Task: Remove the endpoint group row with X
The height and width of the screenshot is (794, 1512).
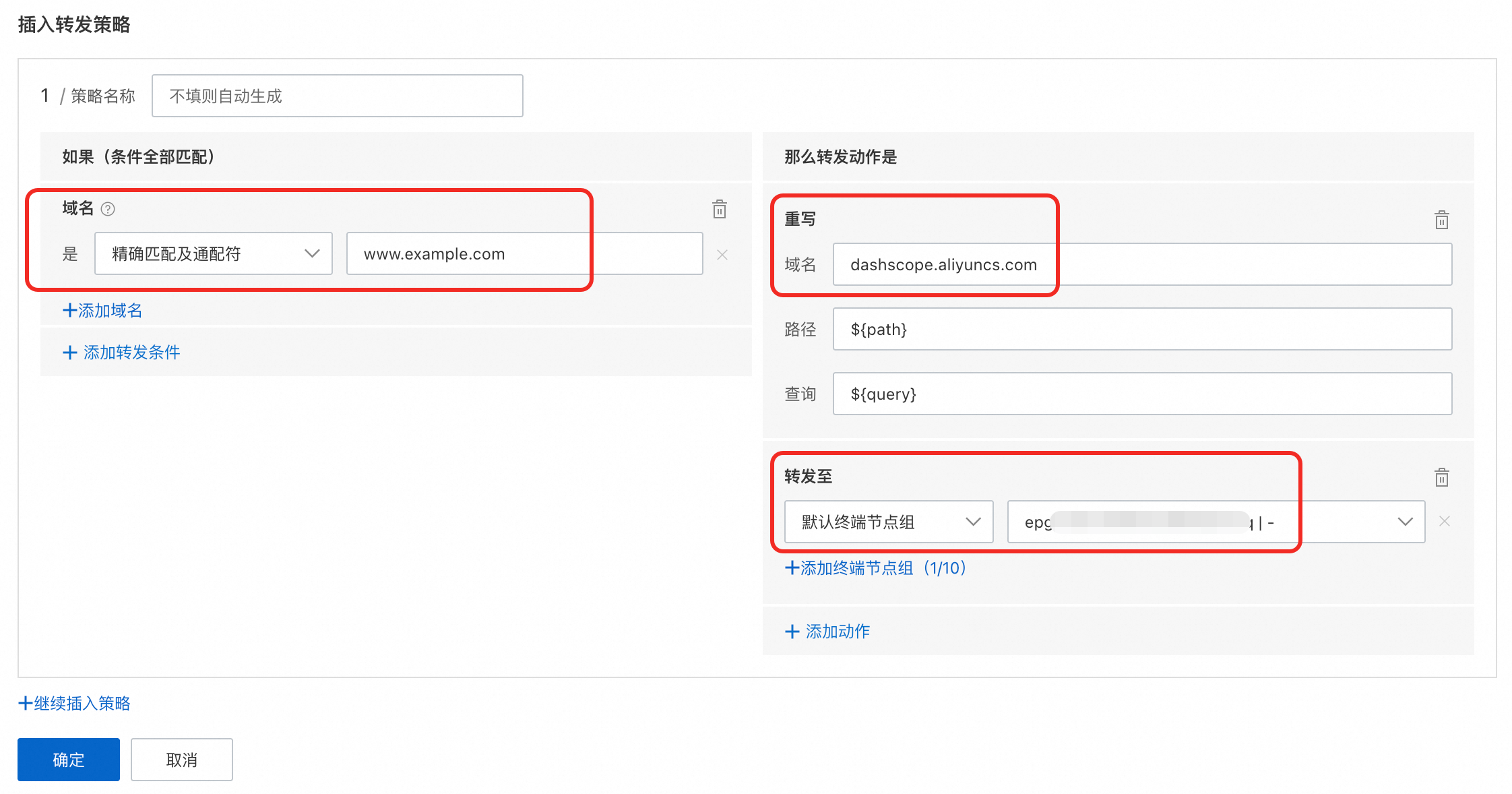Action: click(x=1444, y=521)
